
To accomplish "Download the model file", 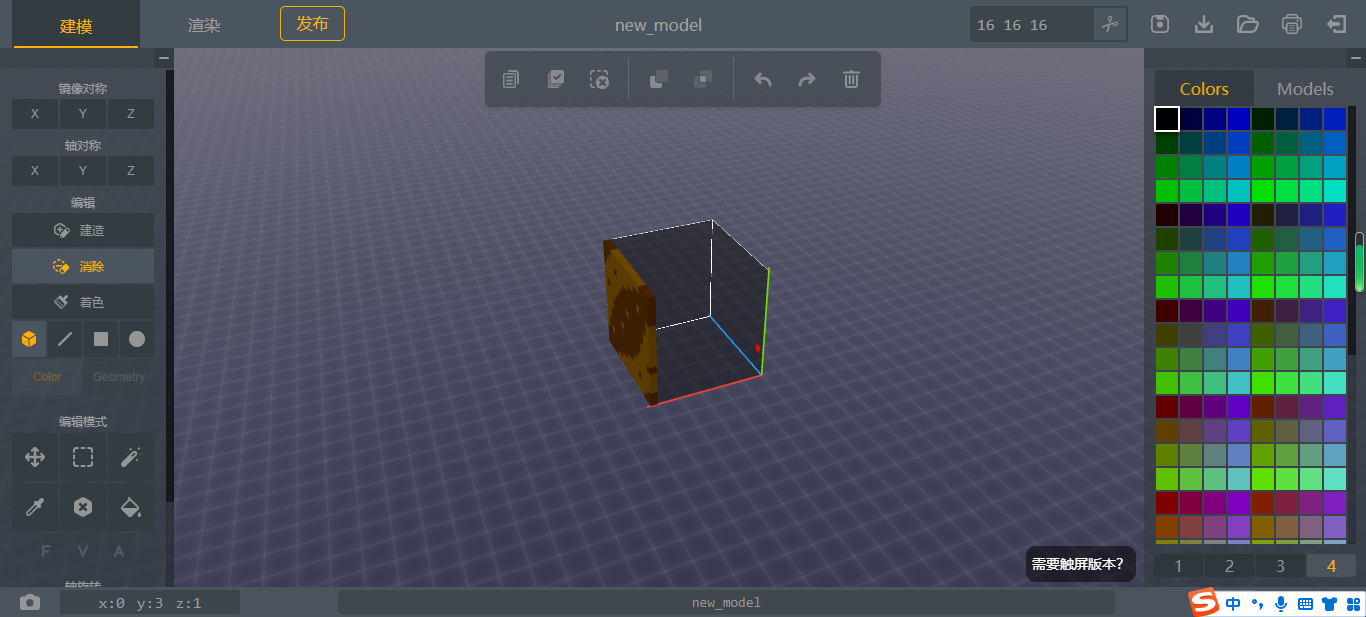I will pyautogui.click(x=1204, y=24).
